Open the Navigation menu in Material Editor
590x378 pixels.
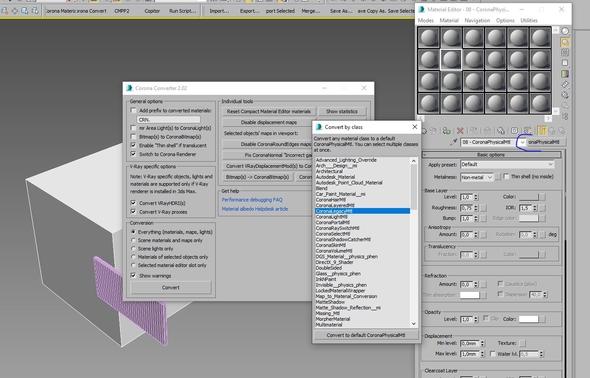click(477, 20)
